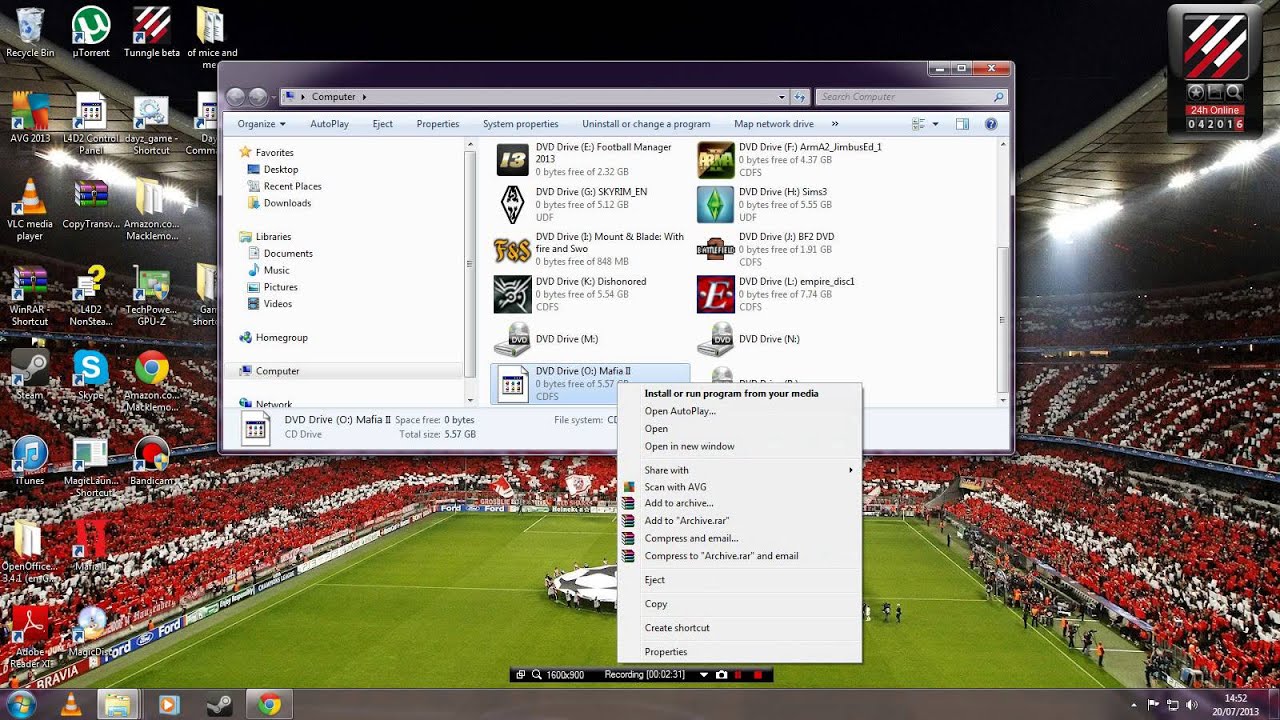Click the Bandicam magnifier icon next to 1600x900

(x=537, y=675)
